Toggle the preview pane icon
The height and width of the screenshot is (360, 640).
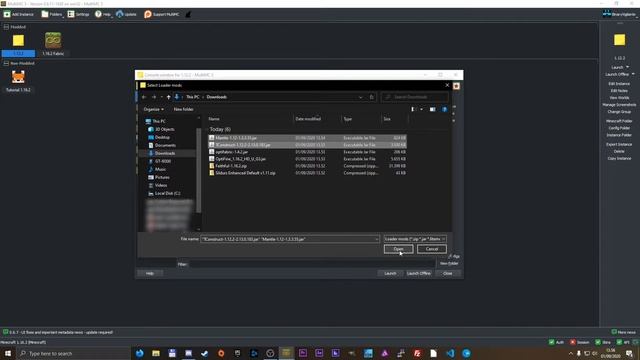pos(432,109)
